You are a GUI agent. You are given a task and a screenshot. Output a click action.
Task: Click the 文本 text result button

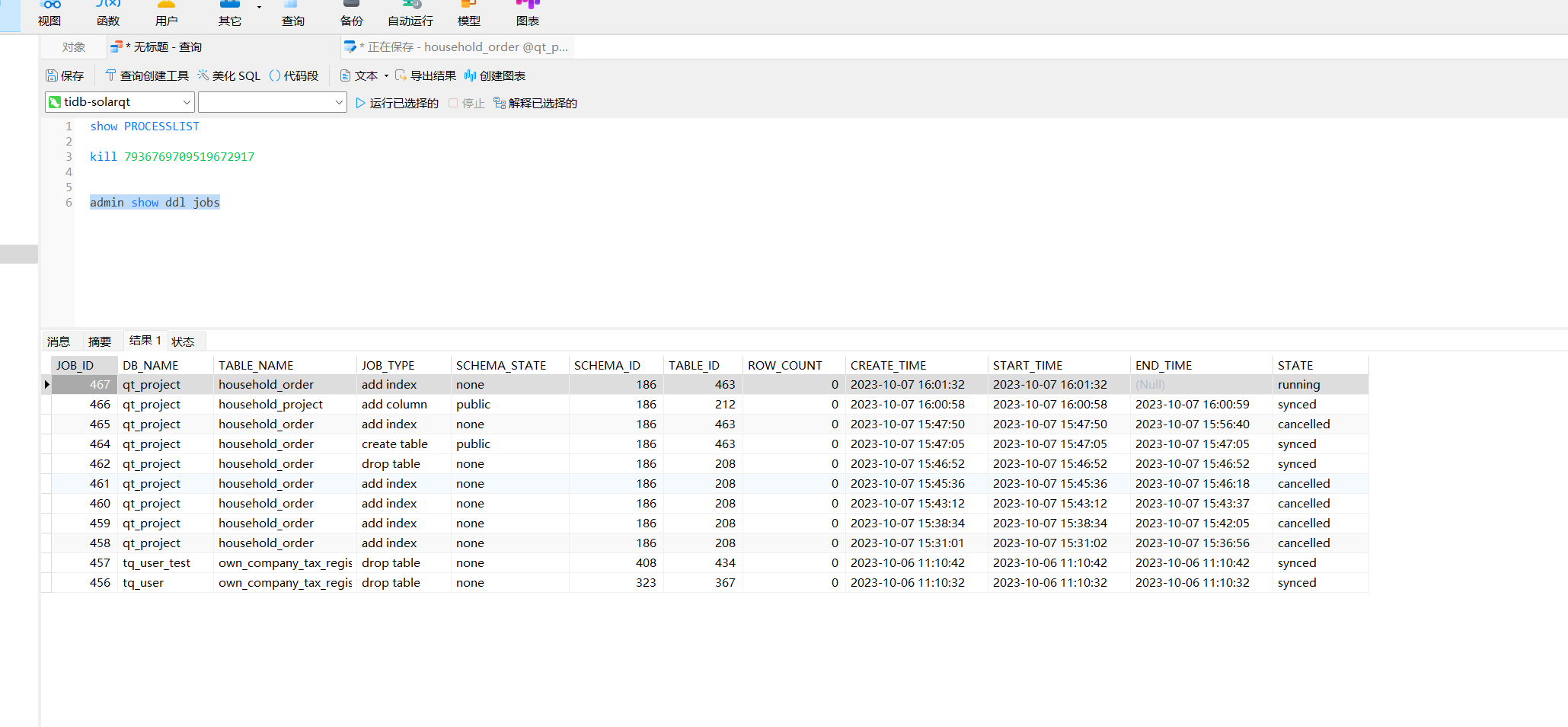coord(359,75)
